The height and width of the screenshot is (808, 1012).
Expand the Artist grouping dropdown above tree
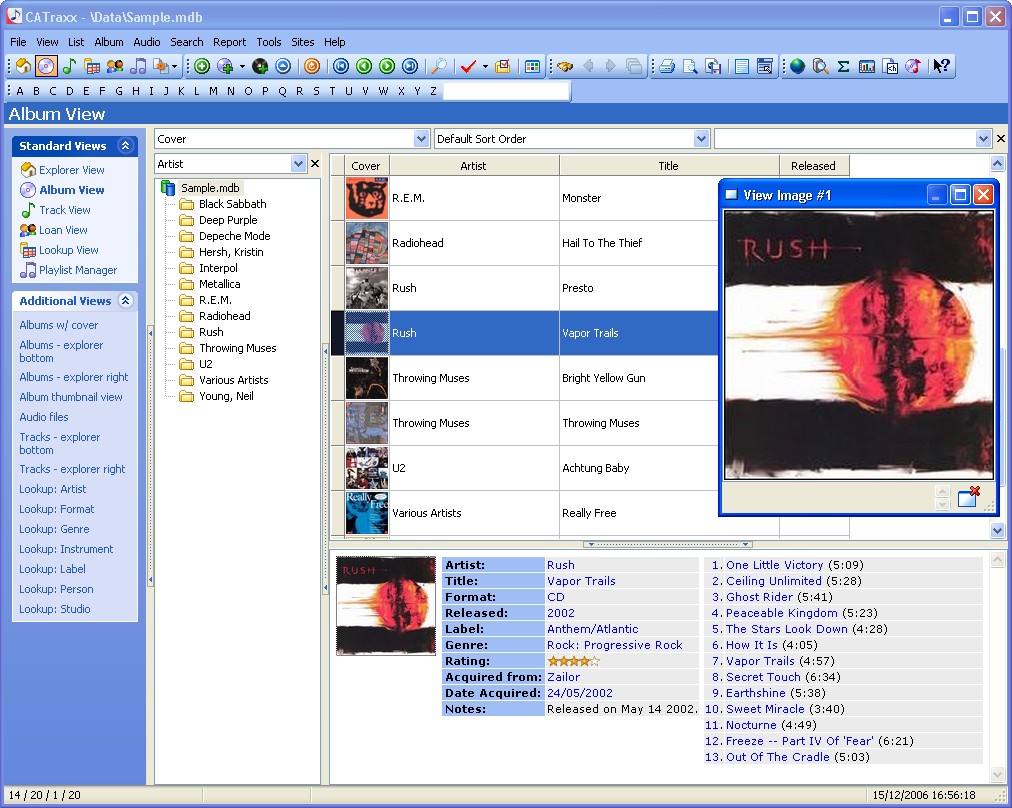tap(298, 164)
